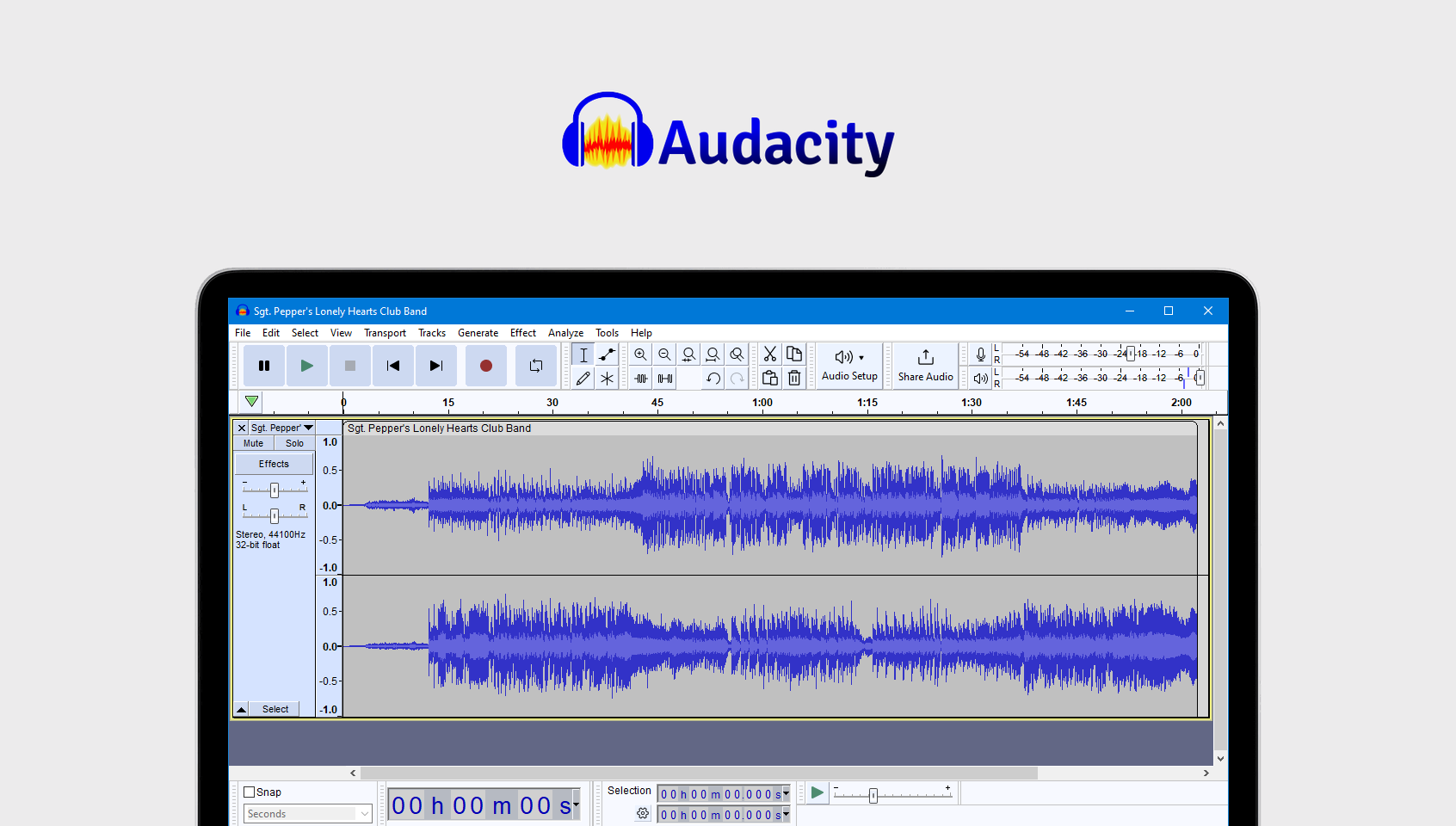The width and height of the screenshot is (1456, 826).
Task: Adjust the recording level slider handle
Action: tap(1131, 354)
